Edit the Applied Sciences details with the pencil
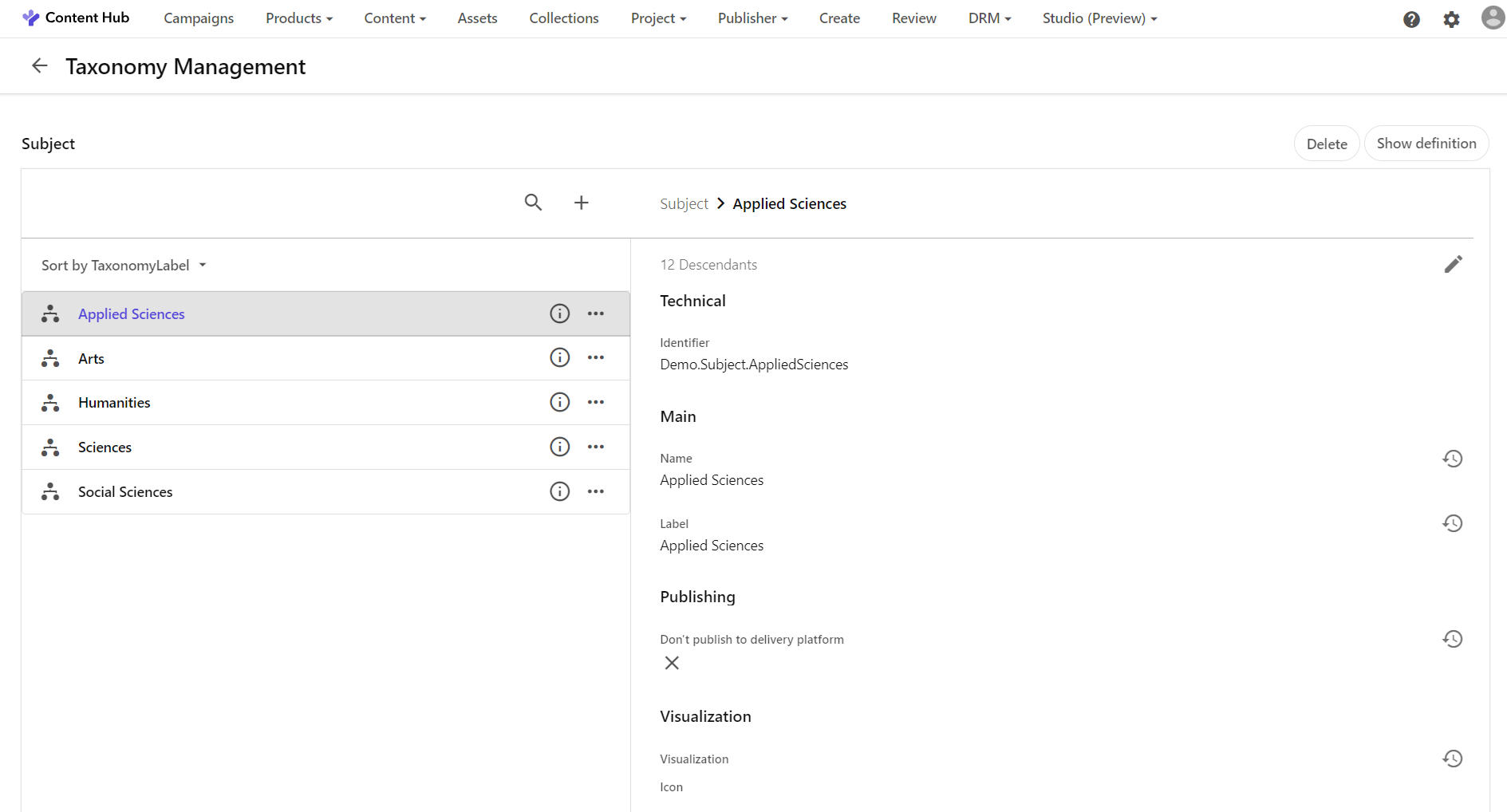 coord(1454,264)
